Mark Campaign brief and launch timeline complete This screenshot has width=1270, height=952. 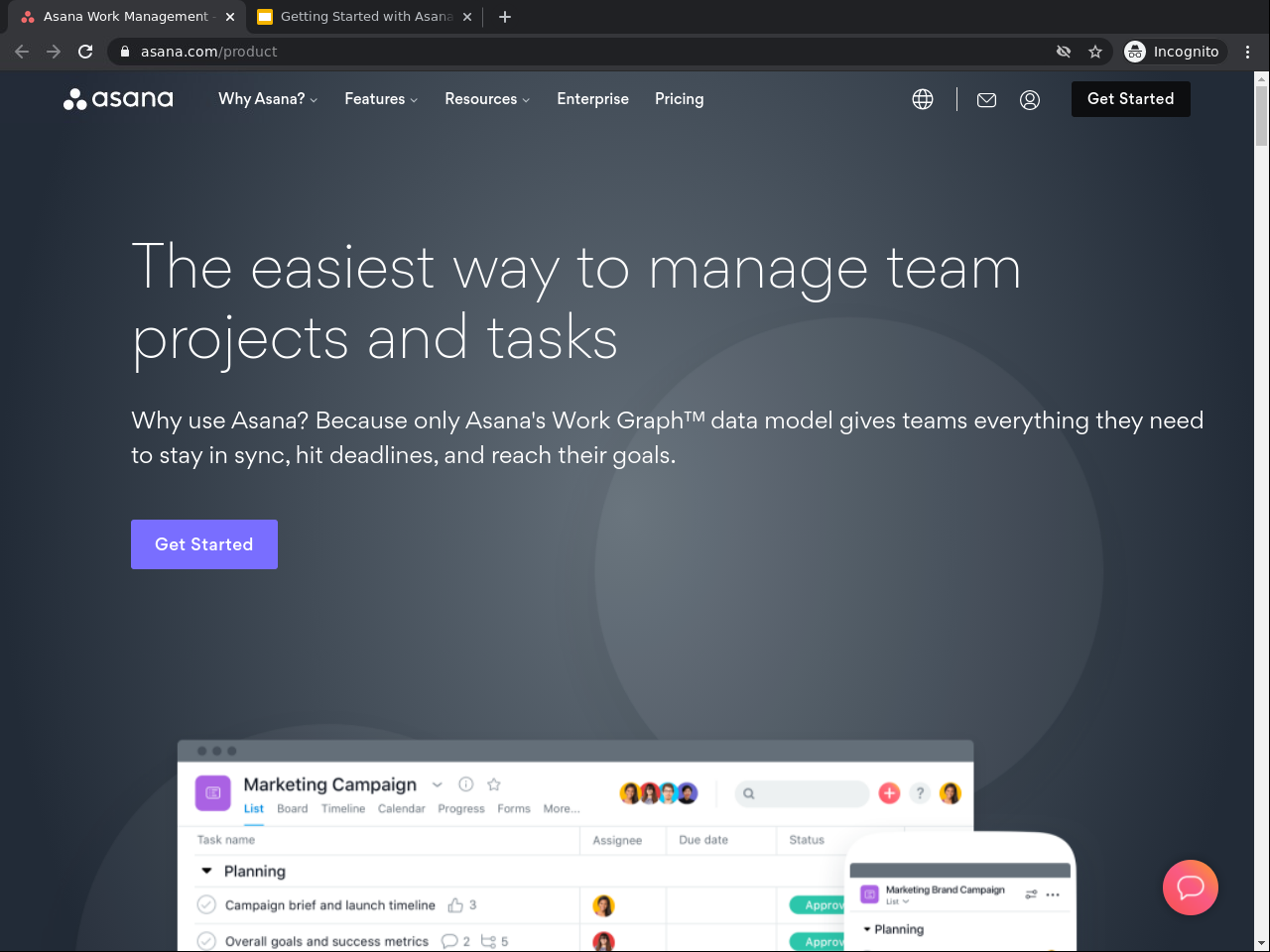206,904
